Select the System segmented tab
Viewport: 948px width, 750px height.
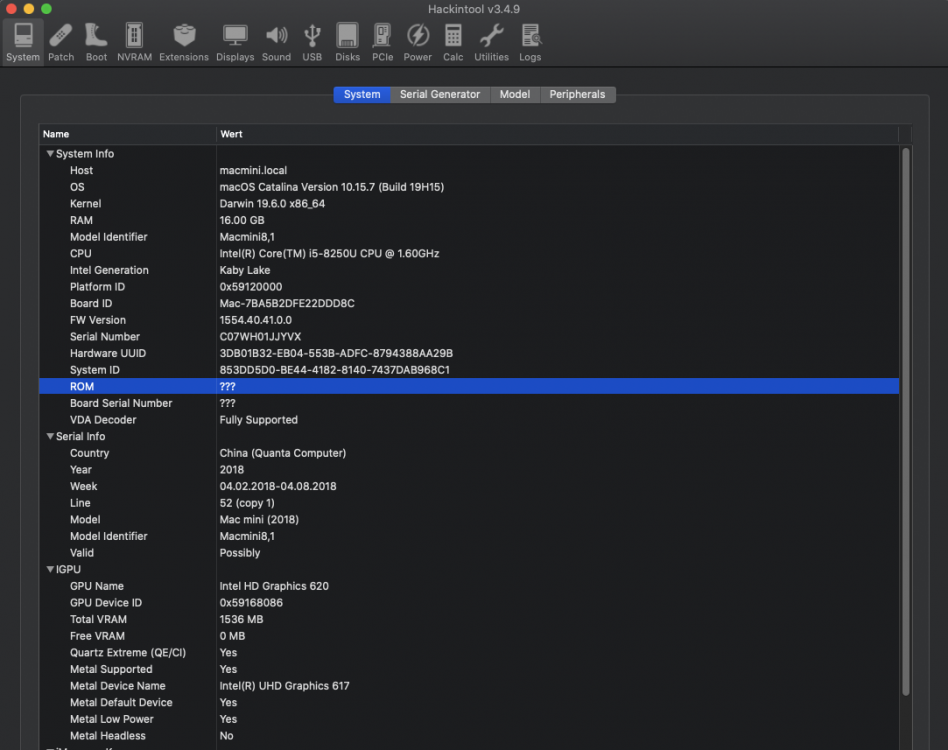(362, 94)
